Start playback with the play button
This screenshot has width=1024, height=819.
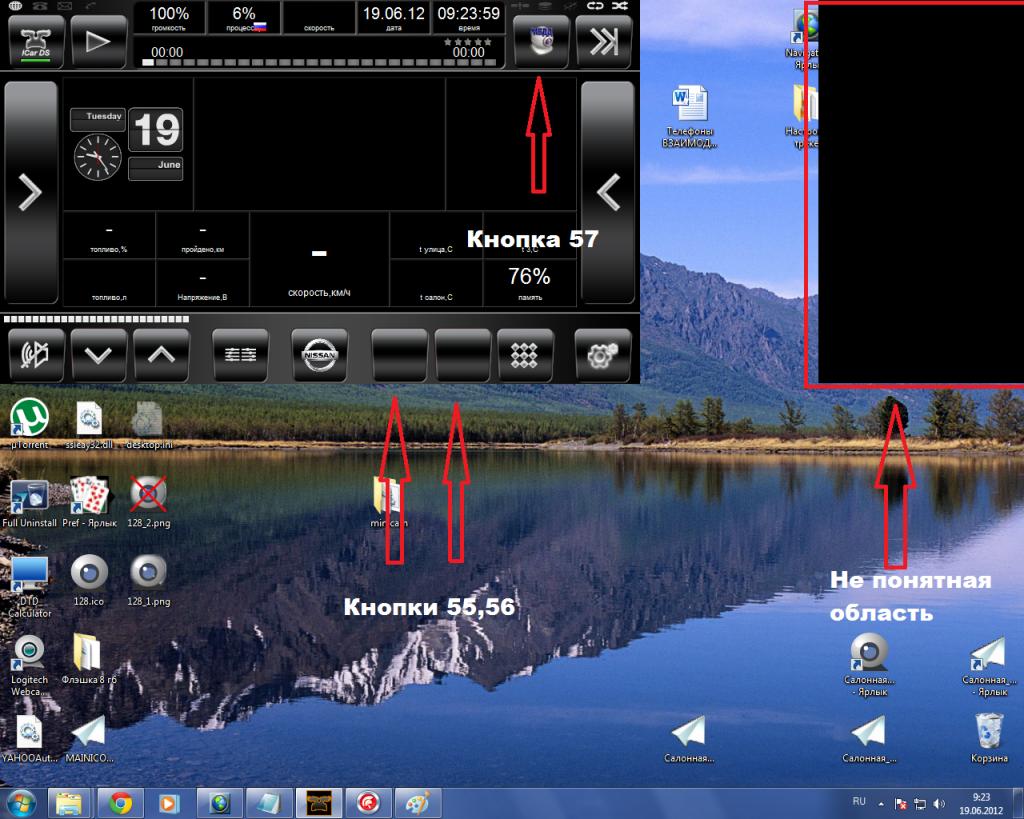(x=99, y=42)
